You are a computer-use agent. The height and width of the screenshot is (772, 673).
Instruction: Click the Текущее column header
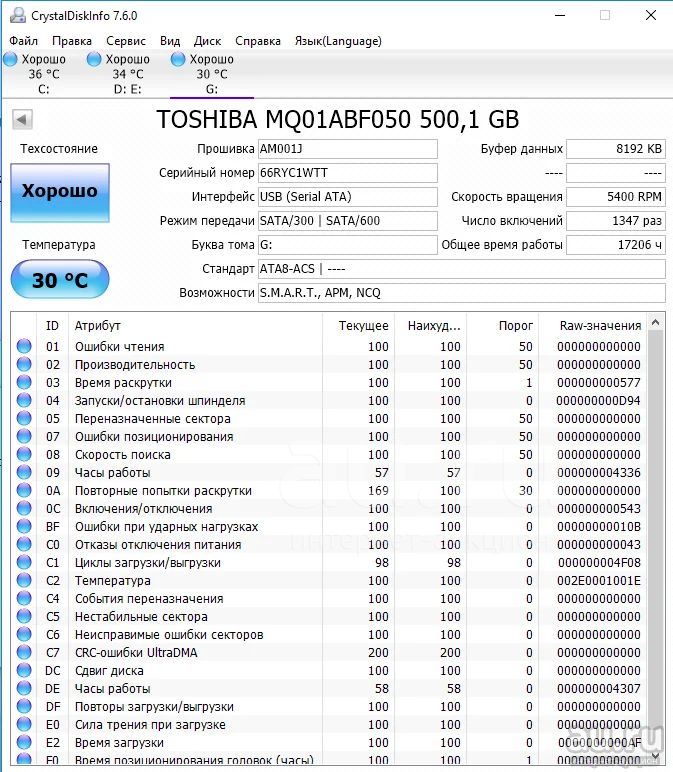[x=358, y=325]
